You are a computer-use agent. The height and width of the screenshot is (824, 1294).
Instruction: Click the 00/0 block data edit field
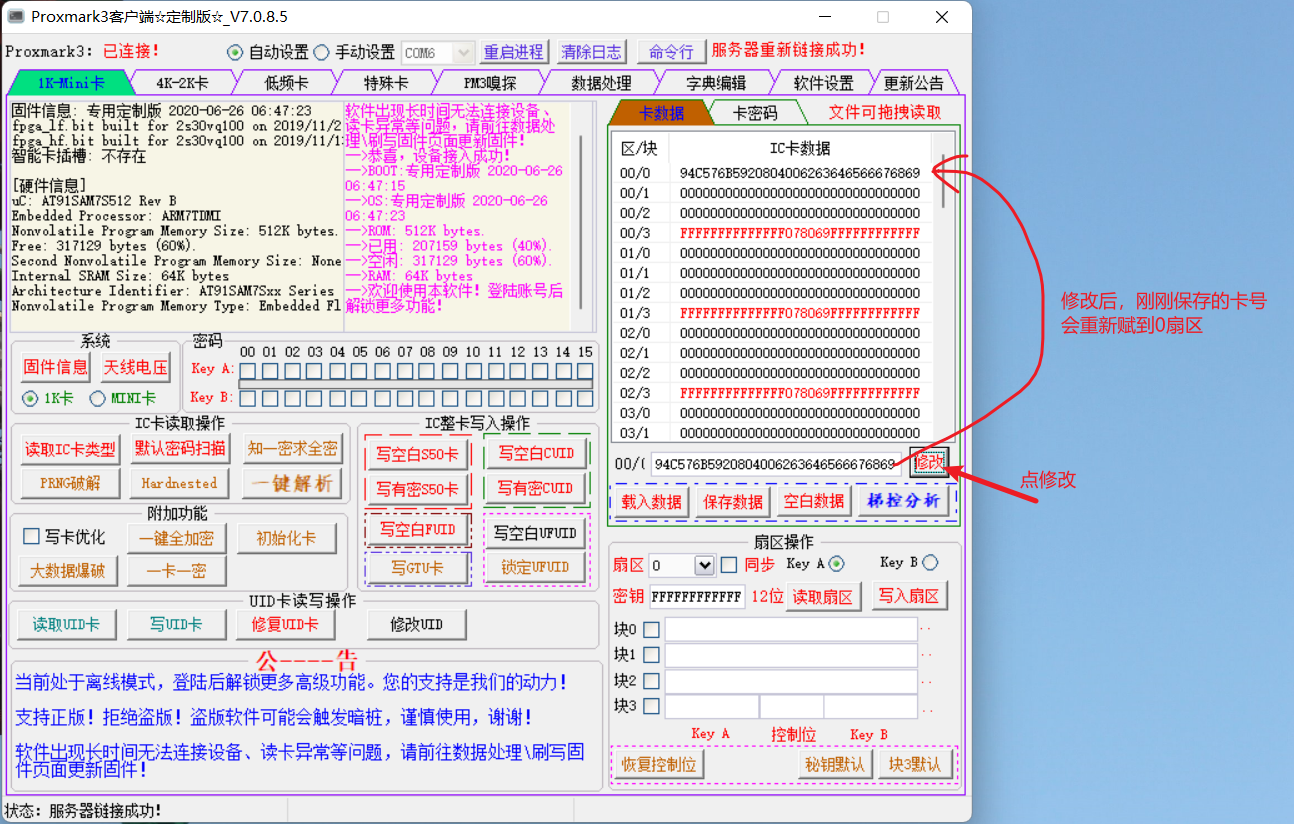[x=775, y=464]
